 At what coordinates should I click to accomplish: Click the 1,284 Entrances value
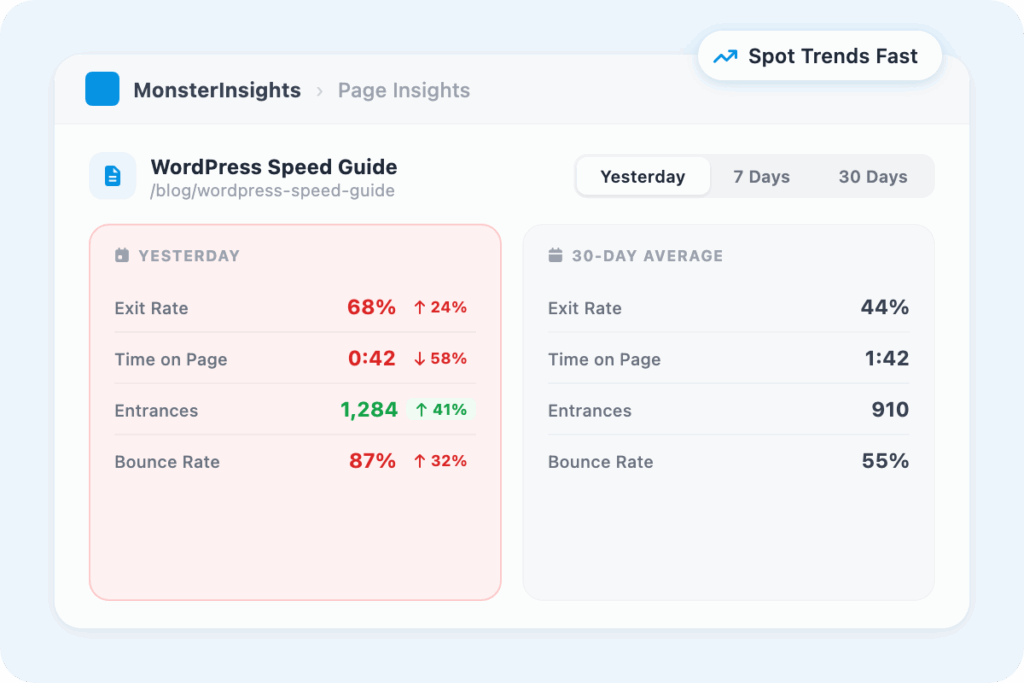369,409
